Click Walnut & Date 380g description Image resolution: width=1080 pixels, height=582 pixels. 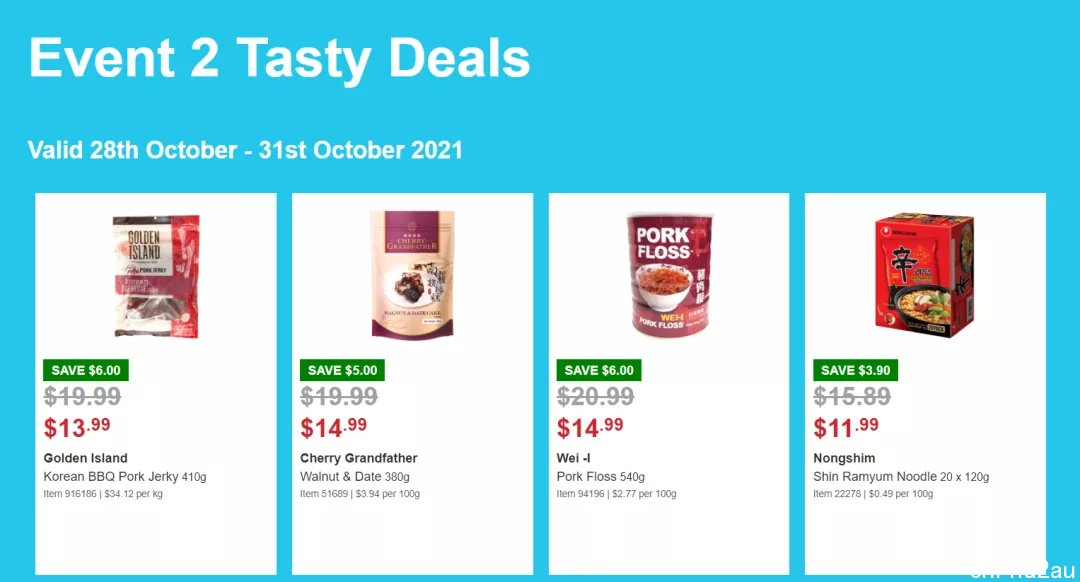point(355,477)
